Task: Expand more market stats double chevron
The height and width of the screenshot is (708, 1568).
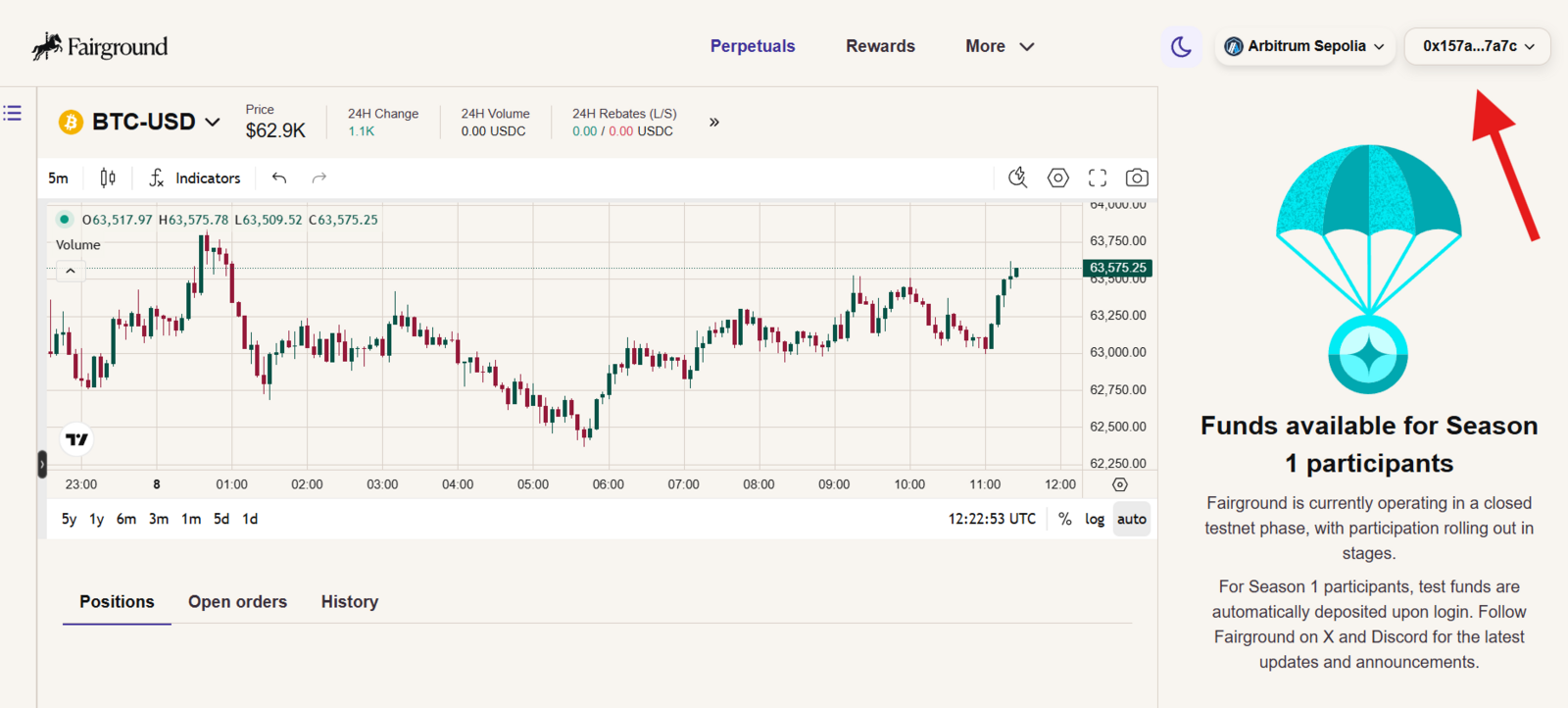Action: [x=714, y=122]
